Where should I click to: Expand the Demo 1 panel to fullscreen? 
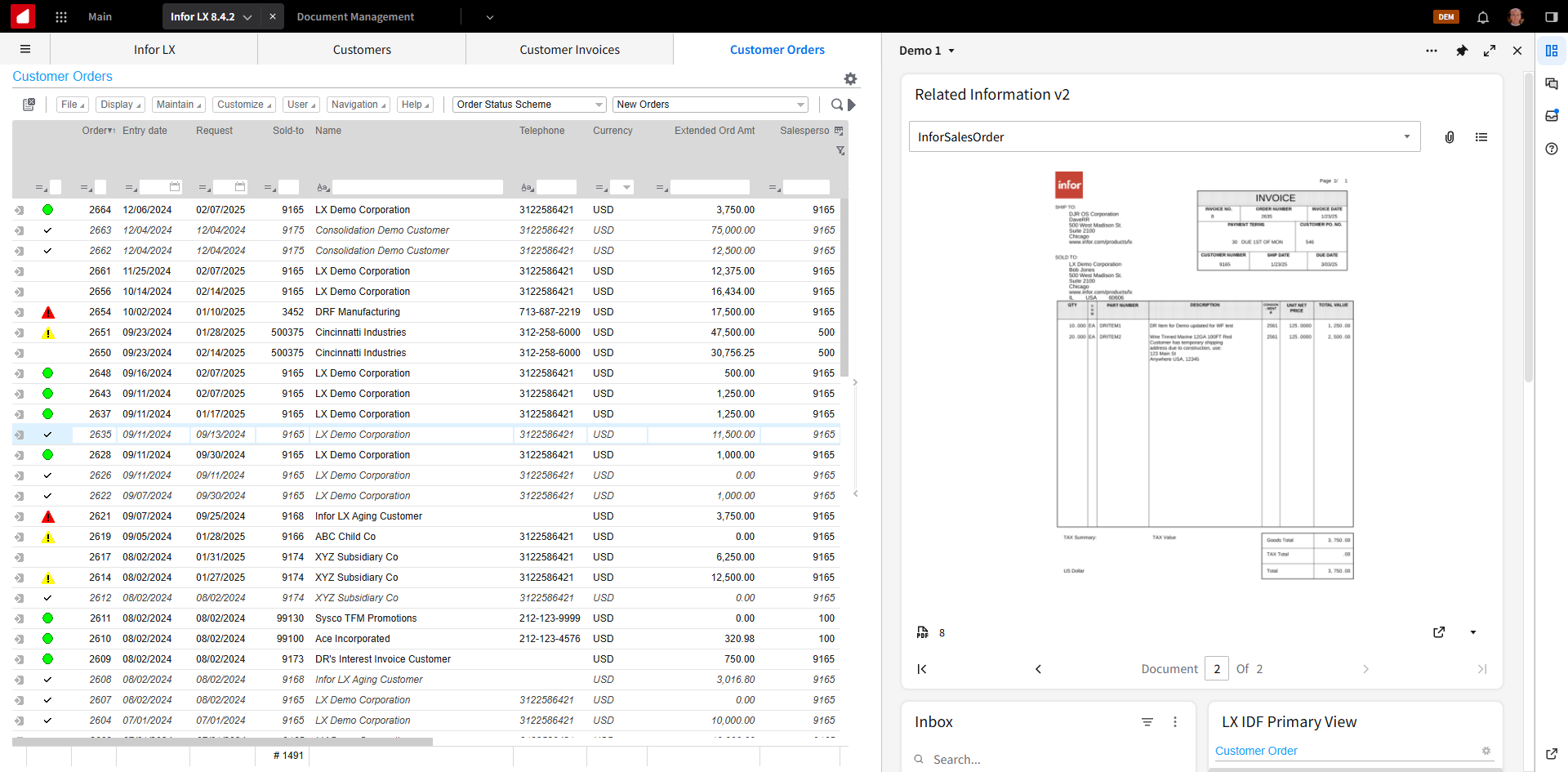1490,51
